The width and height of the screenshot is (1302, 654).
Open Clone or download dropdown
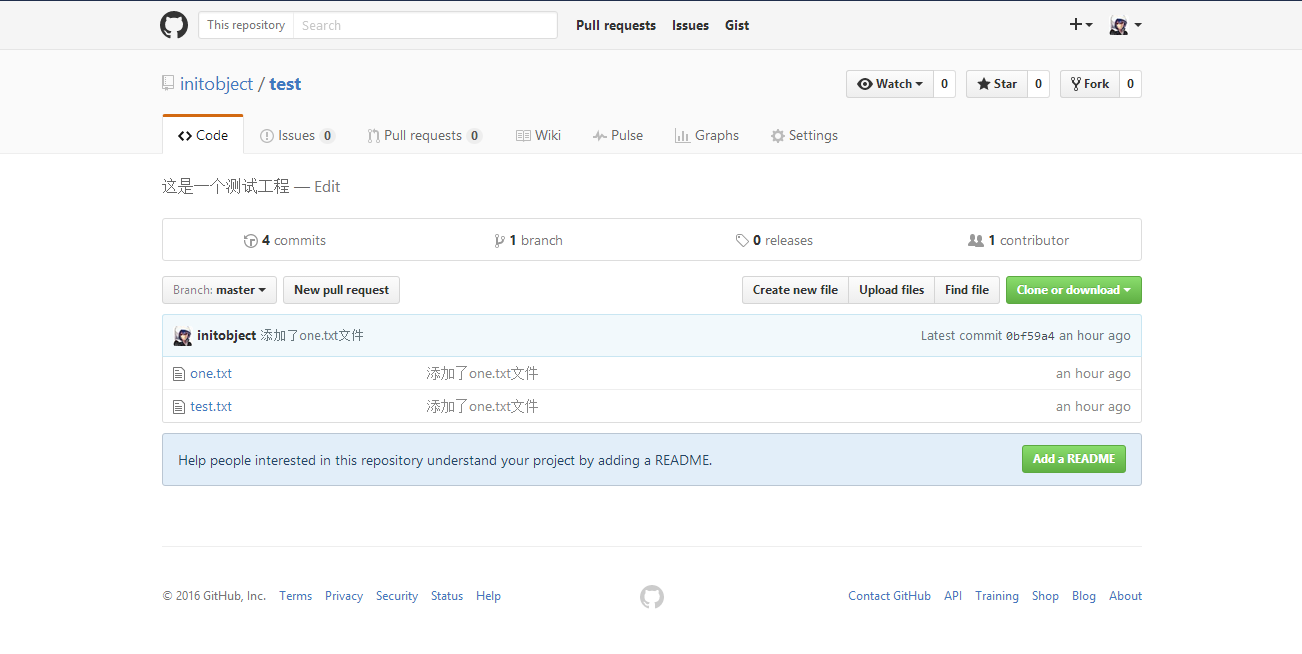1074,290
